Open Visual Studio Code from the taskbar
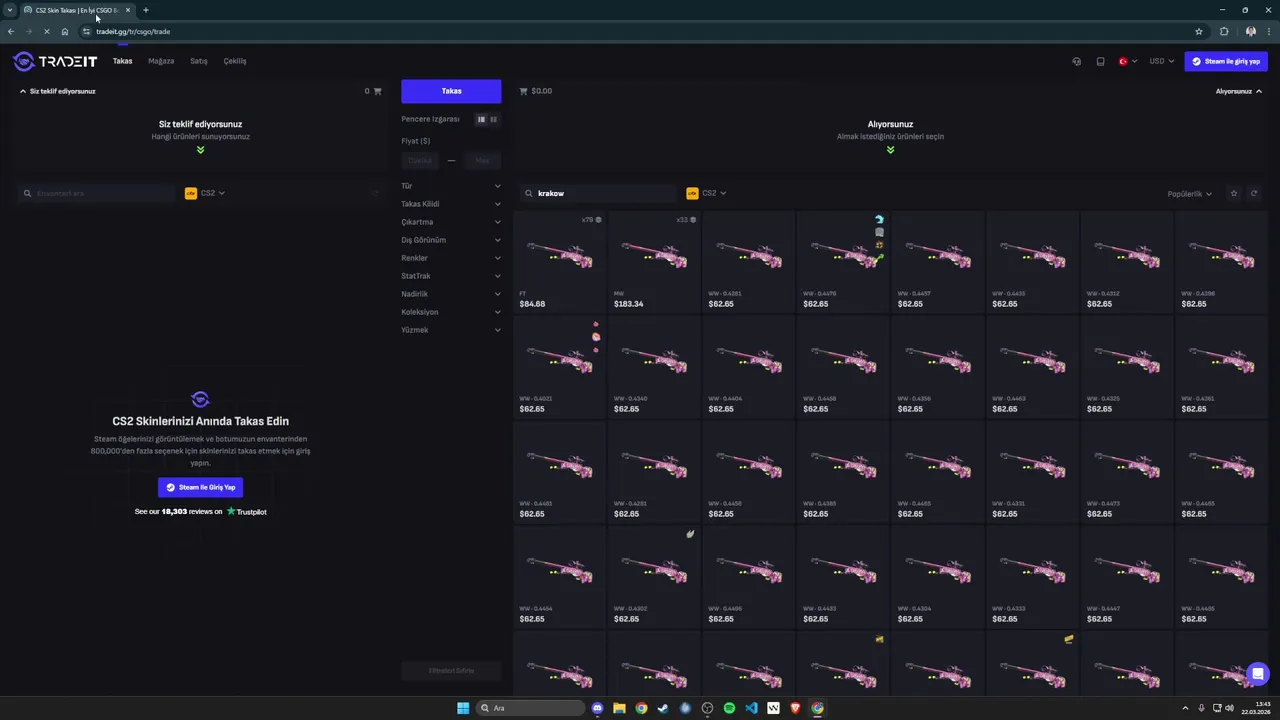The image size is (1280, 720). click(751, 708)
